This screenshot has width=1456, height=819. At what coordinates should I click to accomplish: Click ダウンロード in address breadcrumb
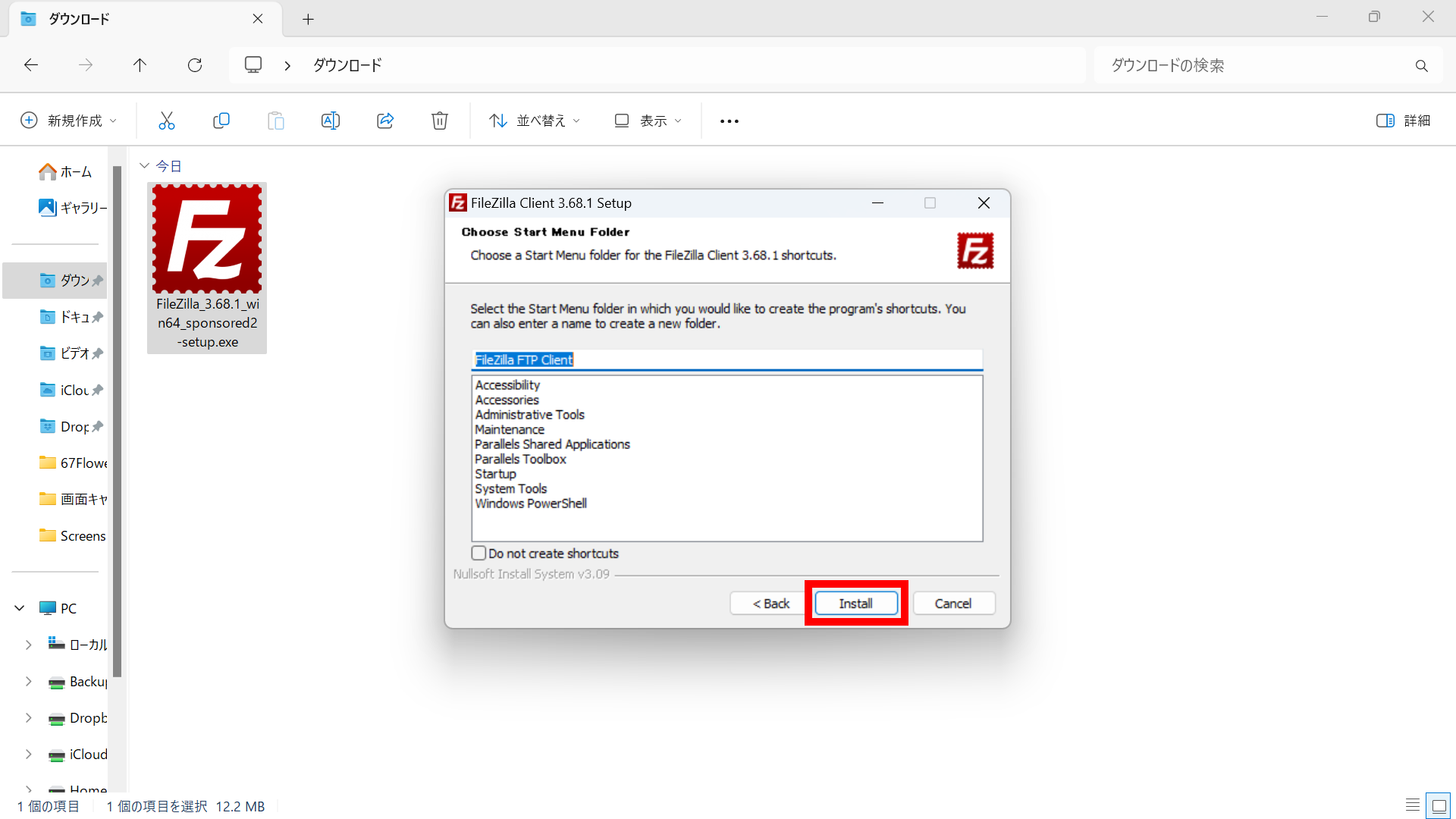pyautogui.click(x=347, y=65)
